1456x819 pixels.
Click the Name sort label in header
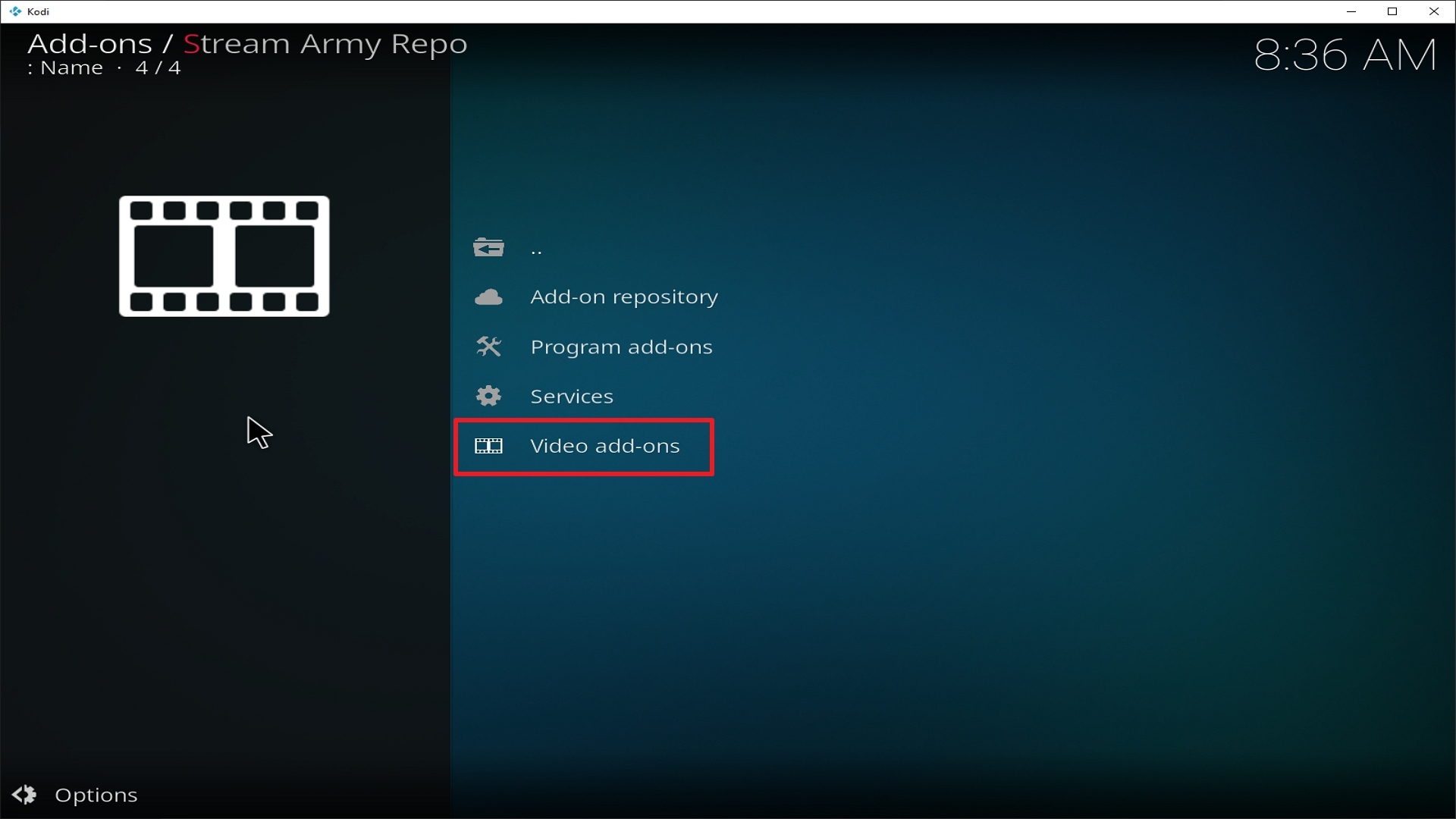(x=71, y=68)
